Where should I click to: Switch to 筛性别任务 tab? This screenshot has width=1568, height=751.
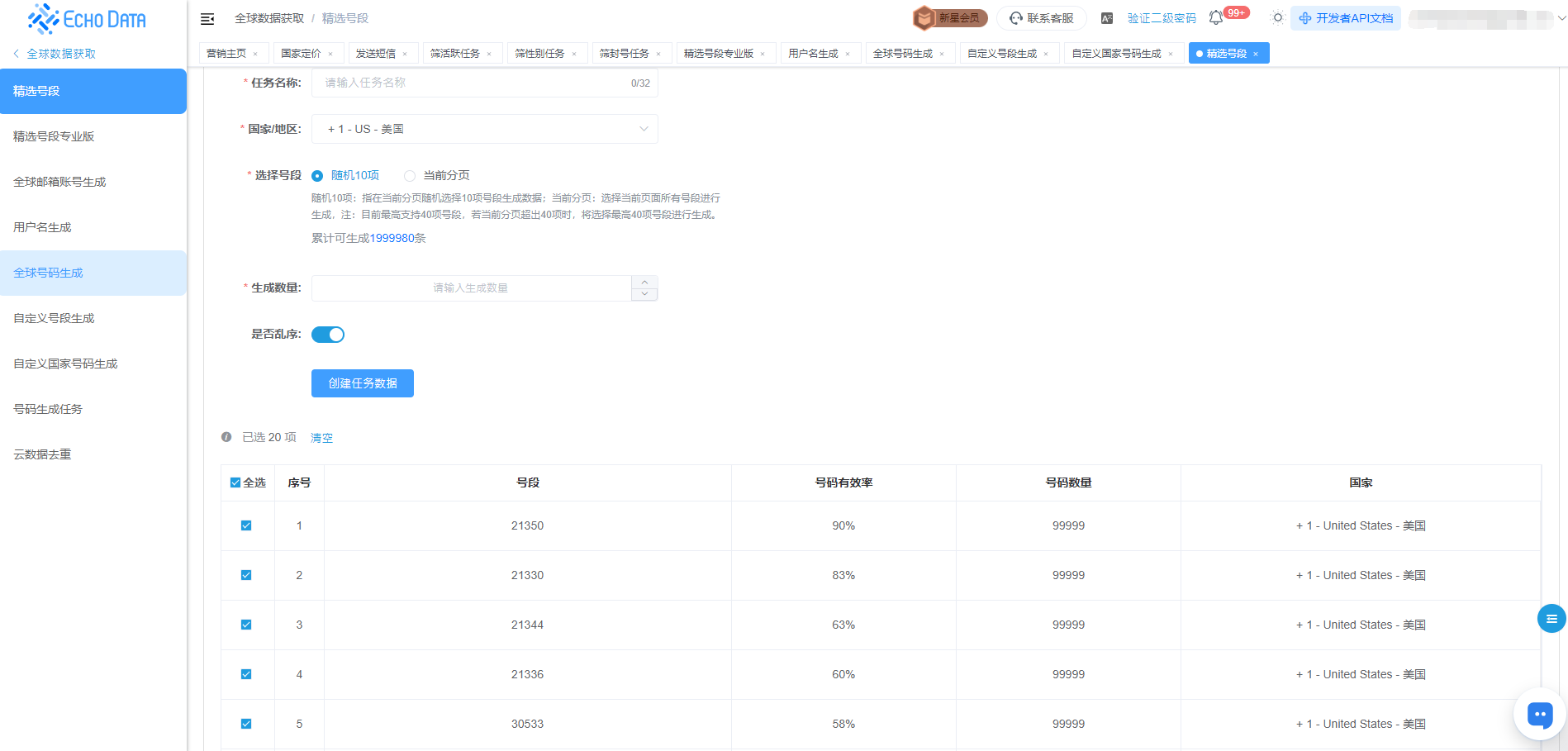(539, 54)
